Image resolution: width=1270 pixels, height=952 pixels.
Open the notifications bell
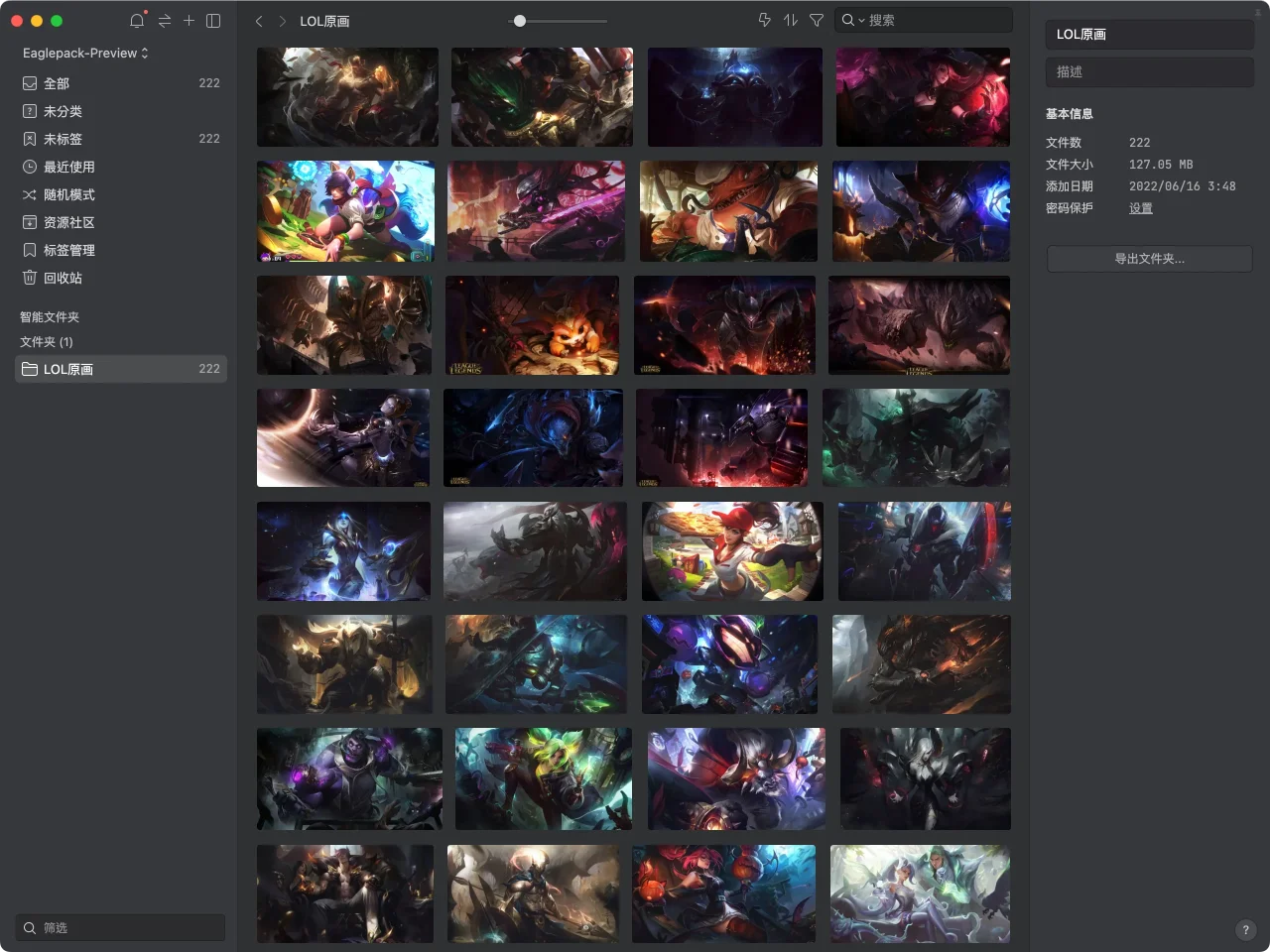137,21
